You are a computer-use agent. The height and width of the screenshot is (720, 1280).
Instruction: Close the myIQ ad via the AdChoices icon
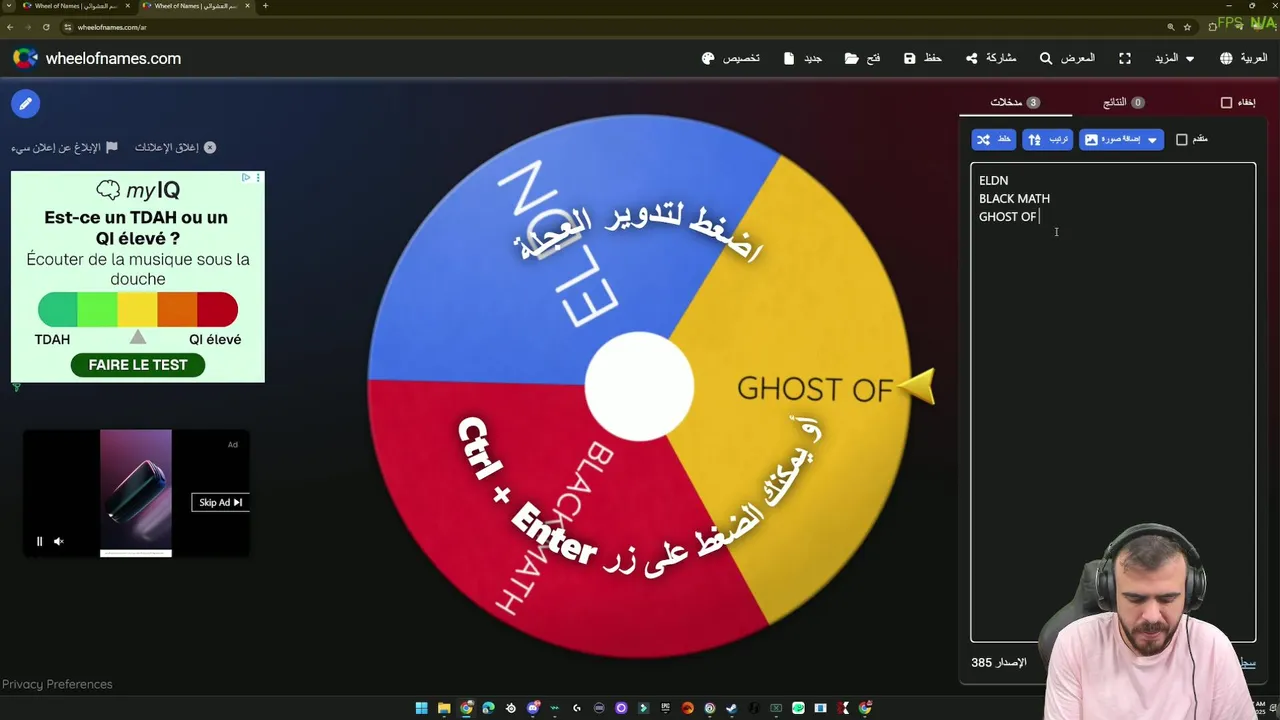246,178
